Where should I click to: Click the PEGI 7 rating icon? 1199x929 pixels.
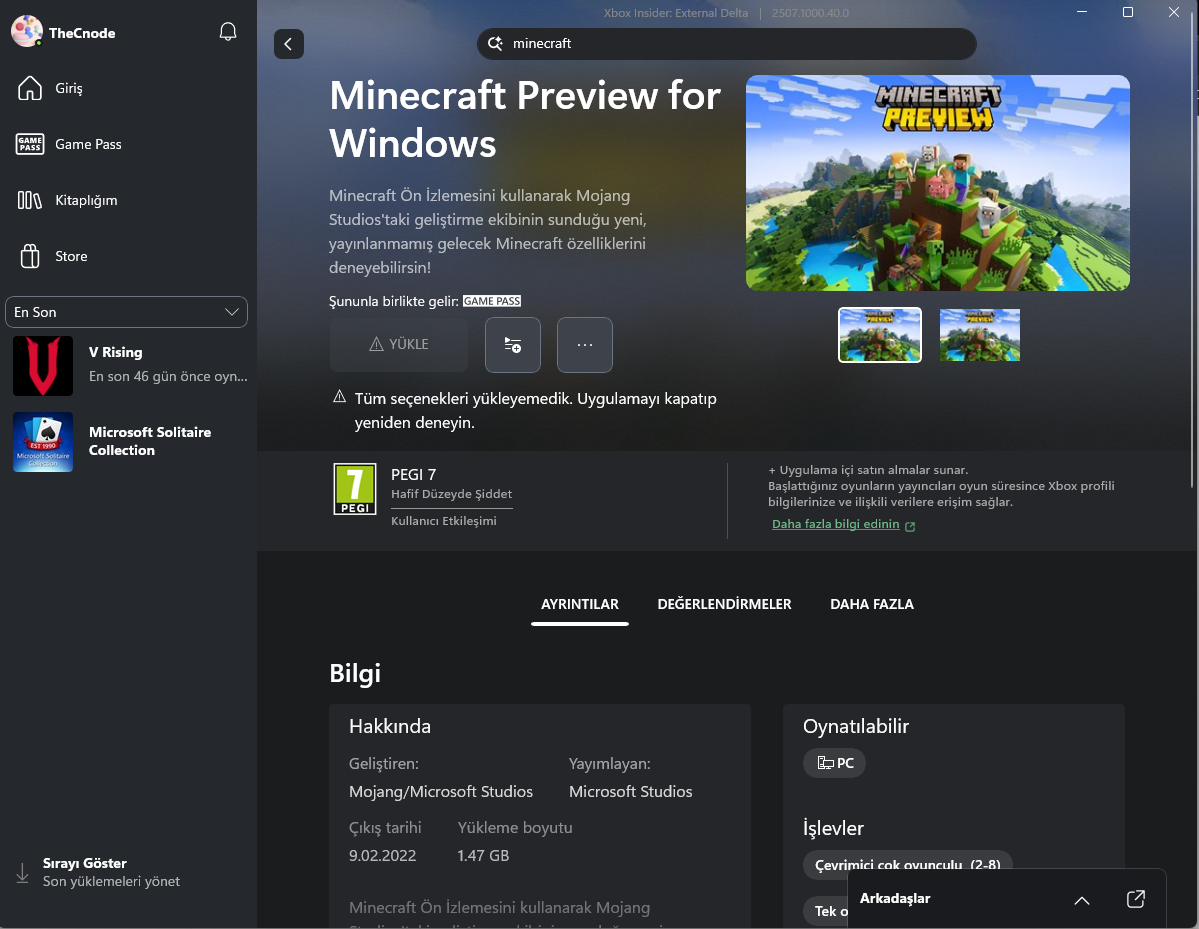coord(355,489)
